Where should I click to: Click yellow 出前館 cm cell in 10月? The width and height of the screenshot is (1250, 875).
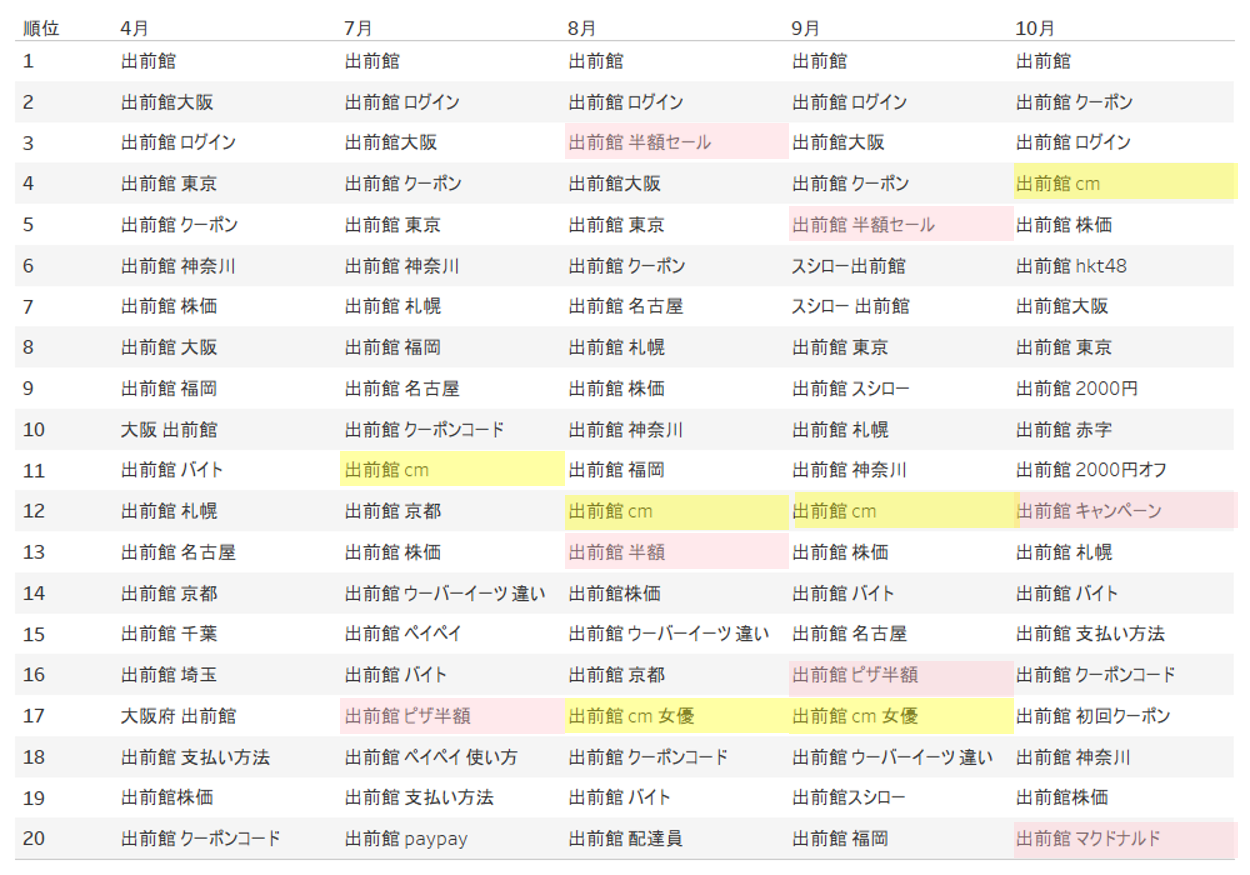(1126, 184)
